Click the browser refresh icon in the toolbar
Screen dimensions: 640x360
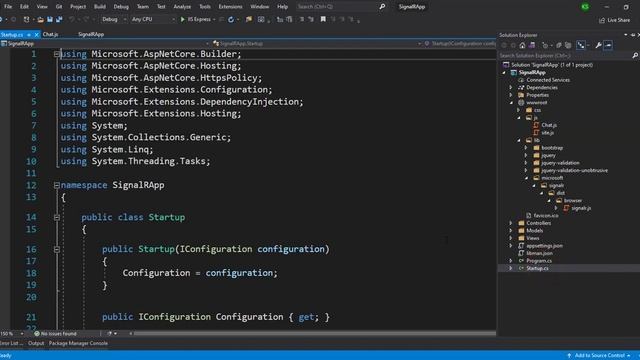pos(231,19)
